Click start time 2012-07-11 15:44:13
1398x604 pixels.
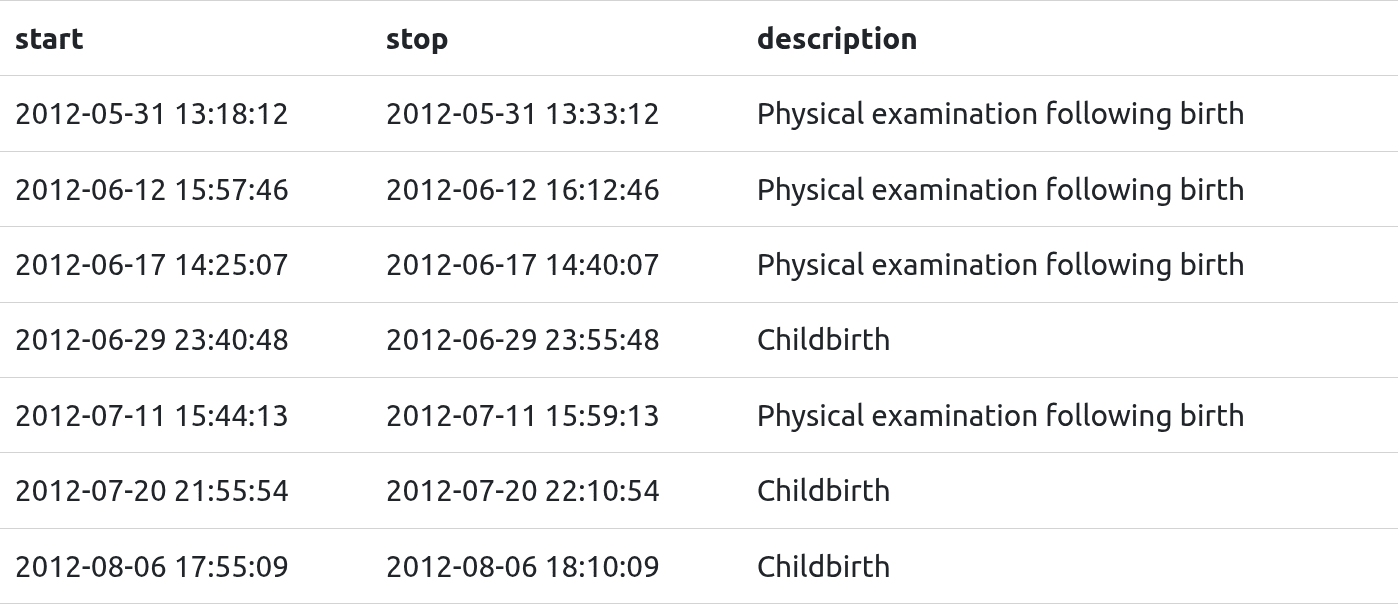pyautogui.click(x=151, y=416)
